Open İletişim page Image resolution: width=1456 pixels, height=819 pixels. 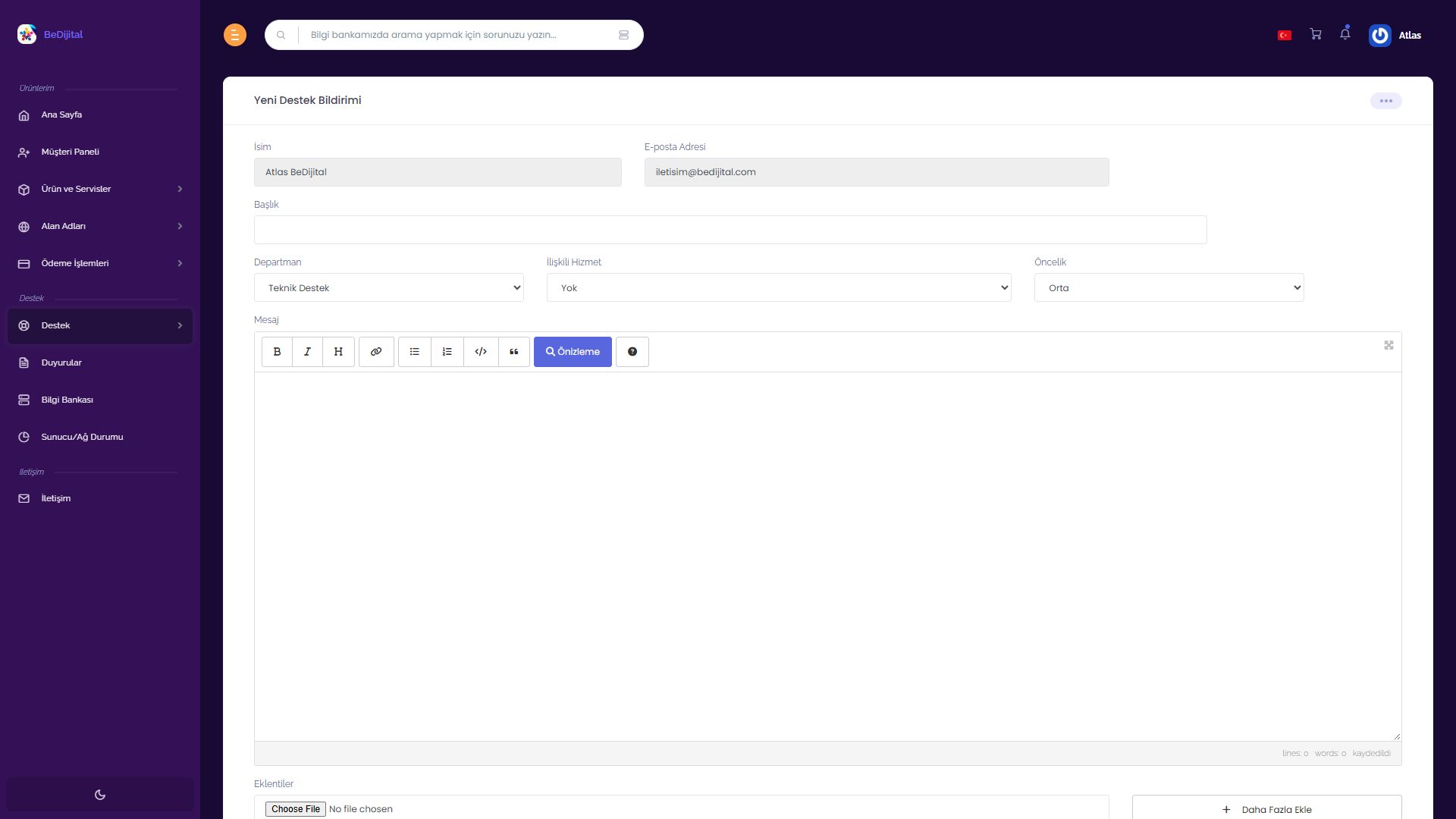tap(100, 498)
